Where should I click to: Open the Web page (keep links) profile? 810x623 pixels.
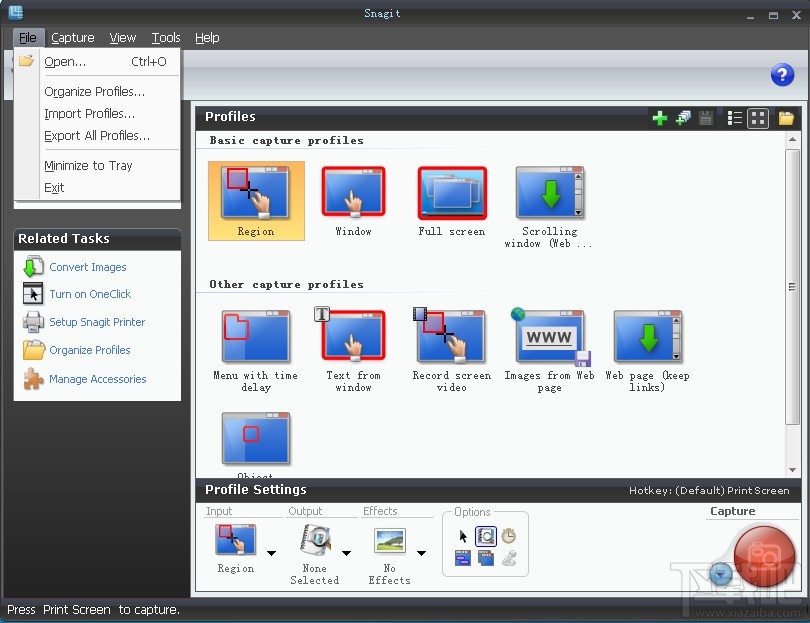pyautogui.click(x=647, y=335)
